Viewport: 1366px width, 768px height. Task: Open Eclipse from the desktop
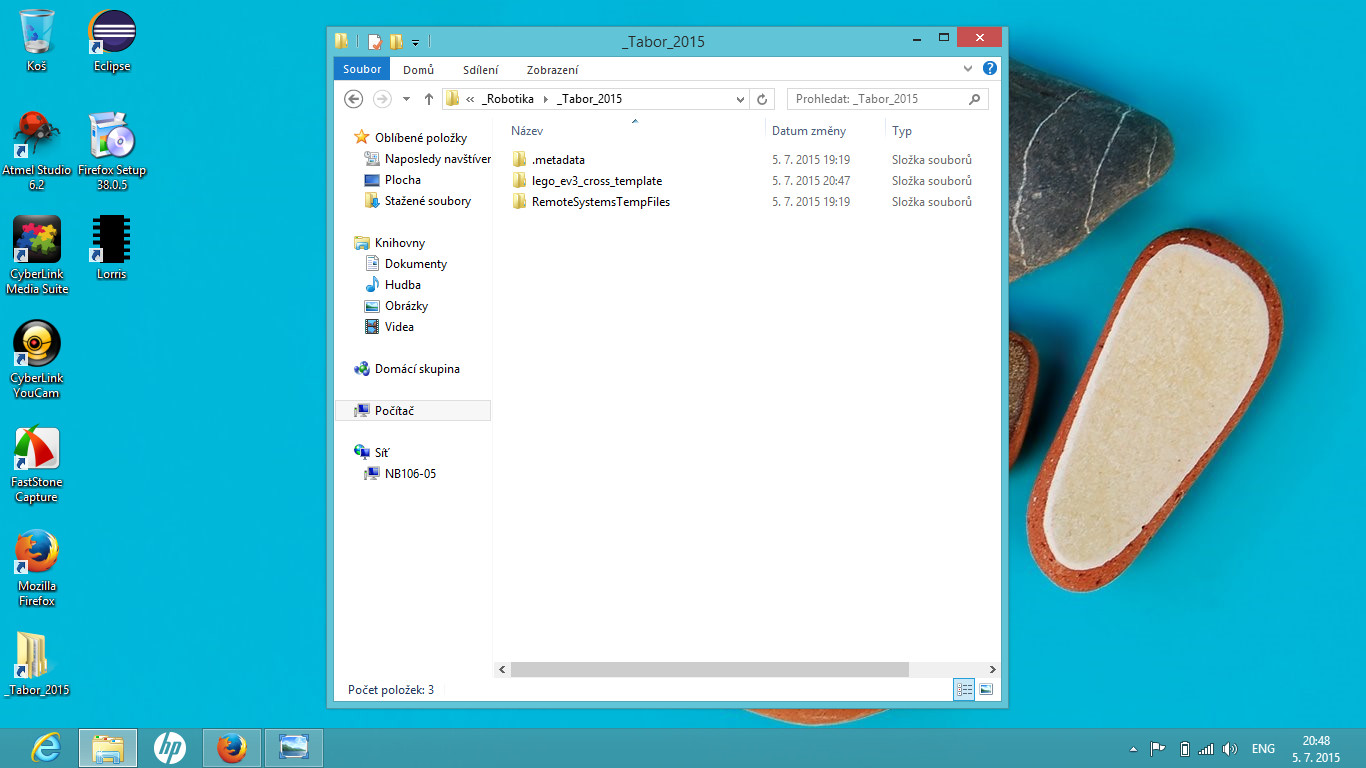coord(112,40)
